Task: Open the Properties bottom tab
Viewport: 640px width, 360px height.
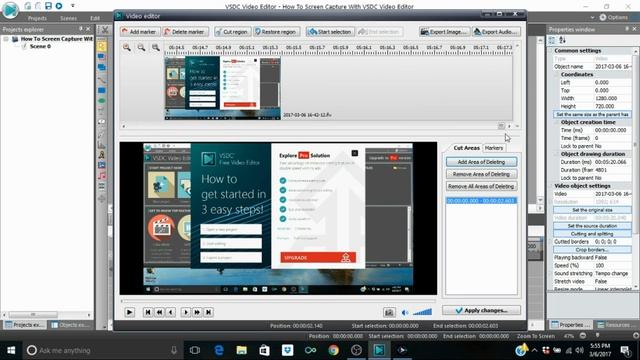Action: click(570, 325)
